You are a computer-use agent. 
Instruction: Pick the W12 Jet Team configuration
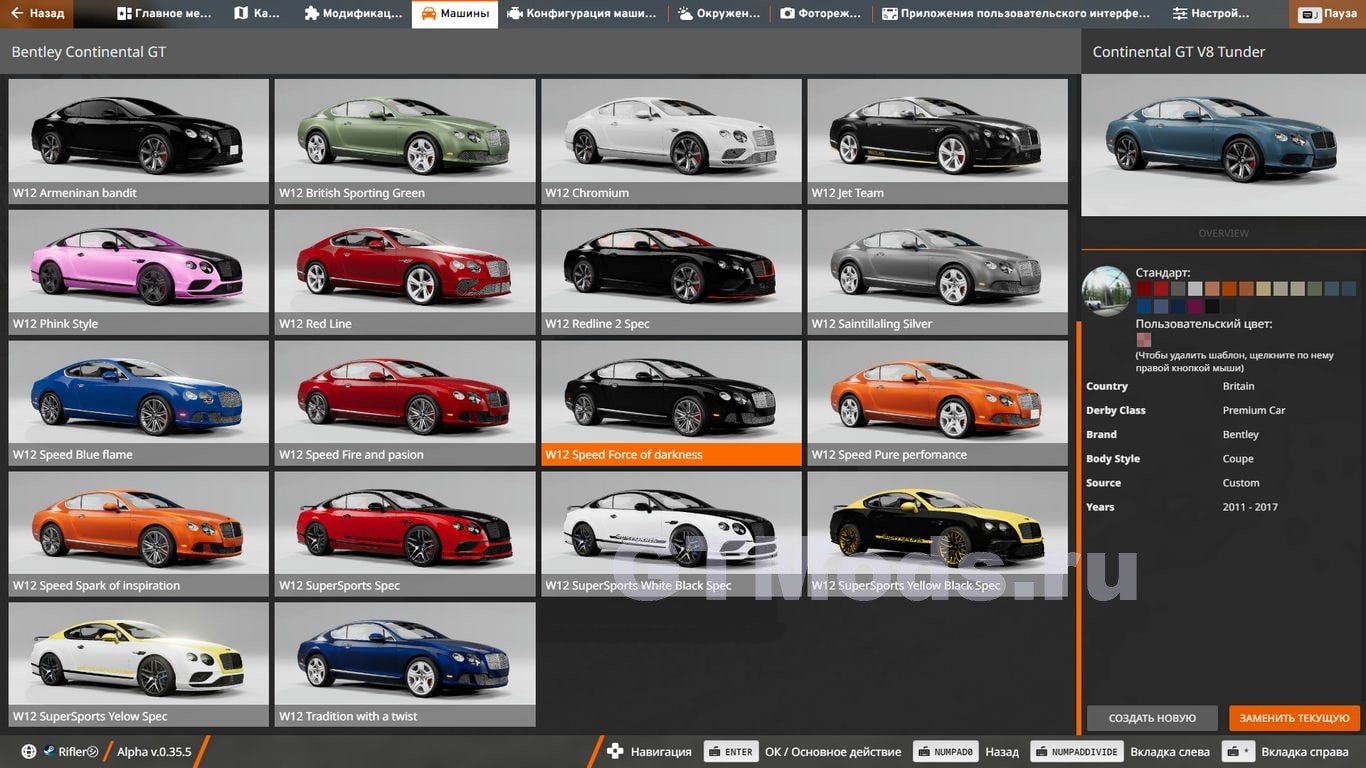click(938, 141)
